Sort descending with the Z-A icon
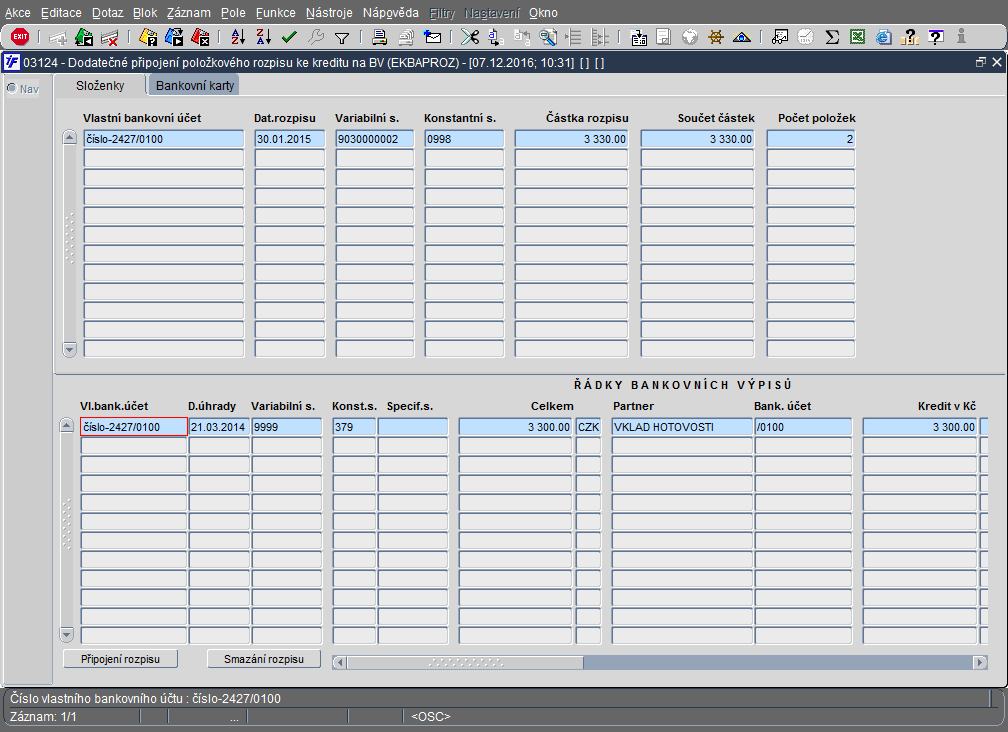 (263, 37)
